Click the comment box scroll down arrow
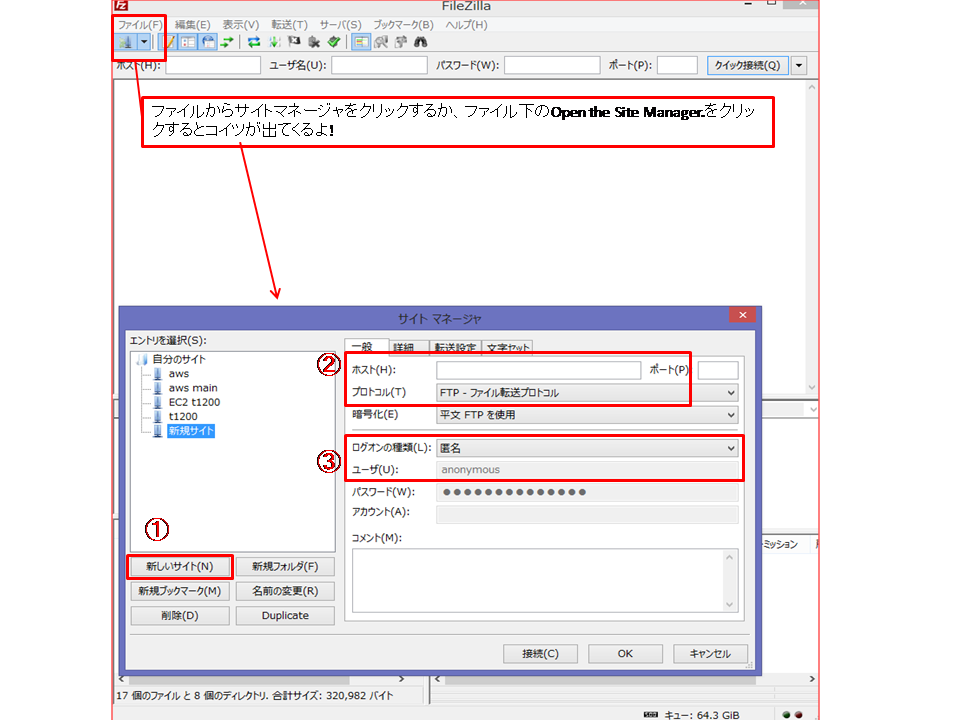Image resolution: width=960 pixels, height=720 pixels. (729, 604)
